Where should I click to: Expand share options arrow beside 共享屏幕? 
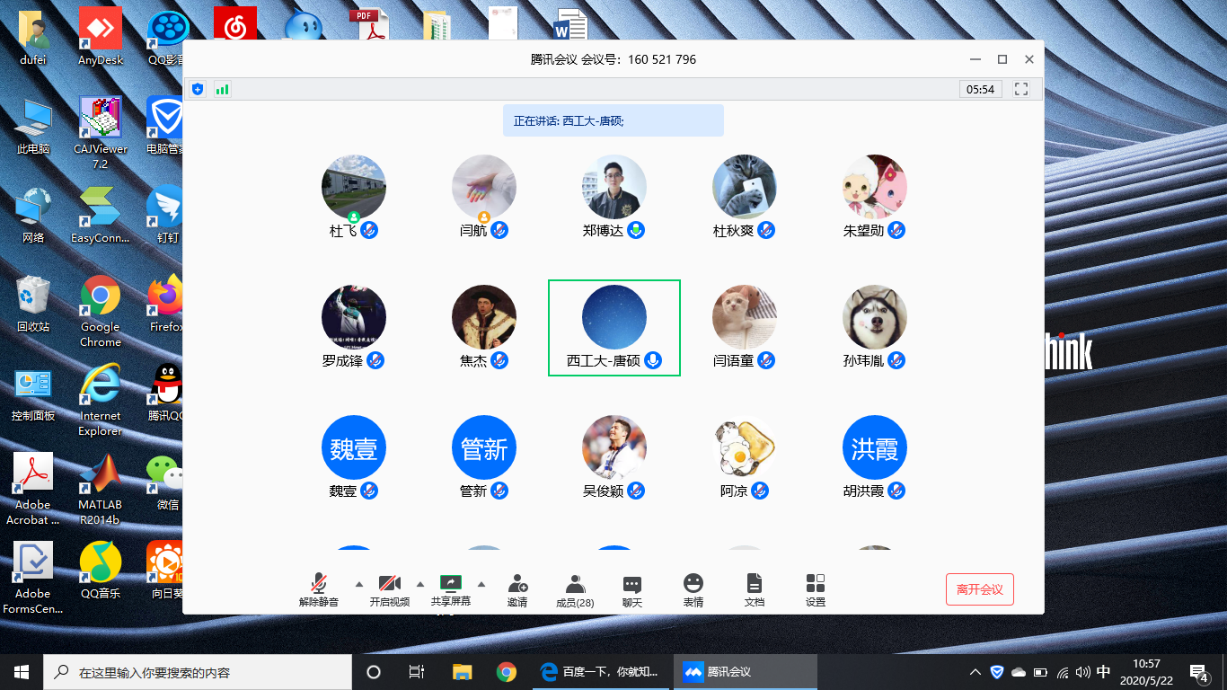click(481, 584)
